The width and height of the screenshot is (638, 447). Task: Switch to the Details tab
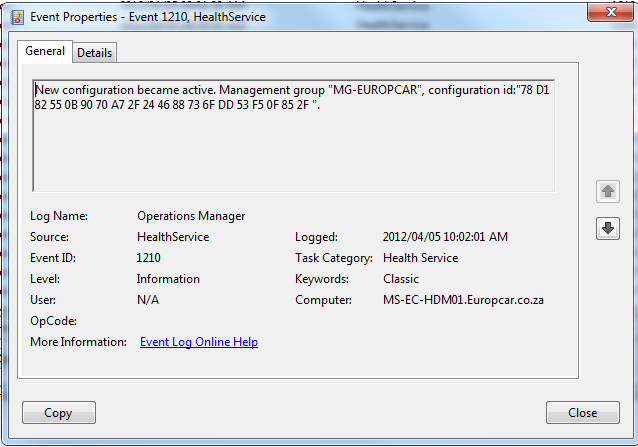(95, 53)
